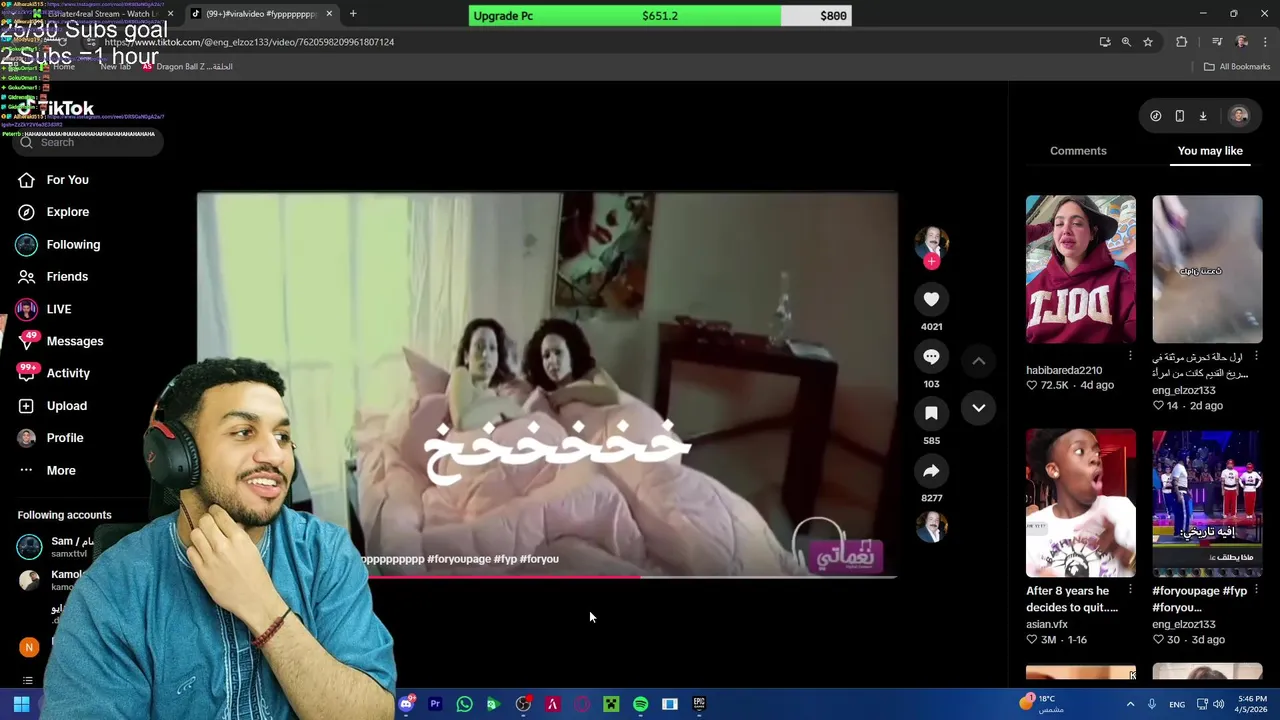1280x720 pixels.
Task: Open the habibareda2210 video thumbnail
Action: [1081, 269]
